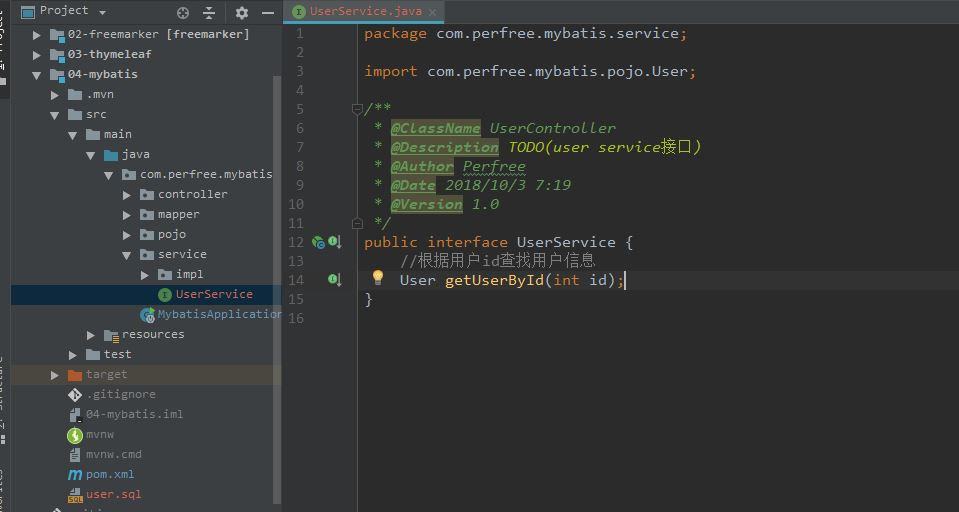Viewport: 959px width, 512px height.
Task: Open the Project view dropdown
Action: click(102, 12)
